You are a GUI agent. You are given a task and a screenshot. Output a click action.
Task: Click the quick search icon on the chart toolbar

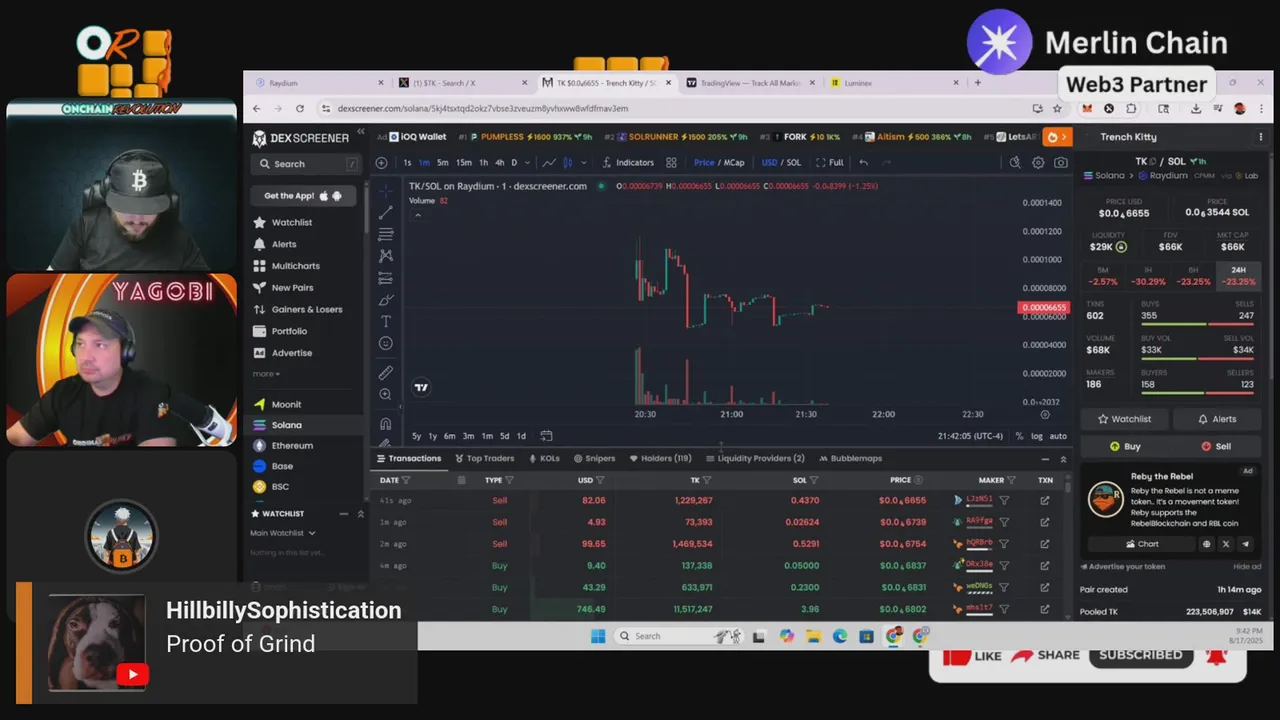click(x=1015, y=162)
